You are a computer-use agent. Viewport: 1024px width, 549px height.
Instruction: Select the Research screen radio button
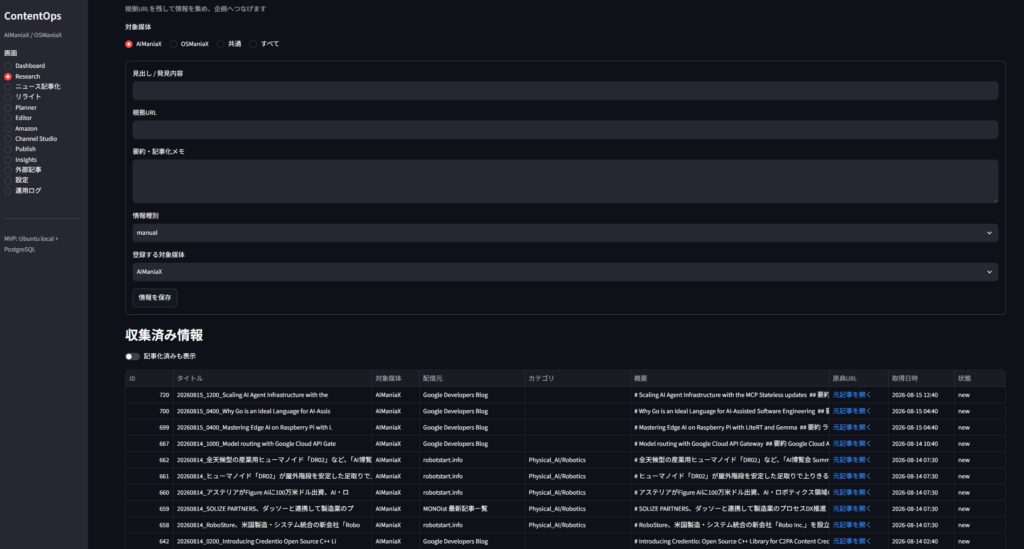click(8, 76)
